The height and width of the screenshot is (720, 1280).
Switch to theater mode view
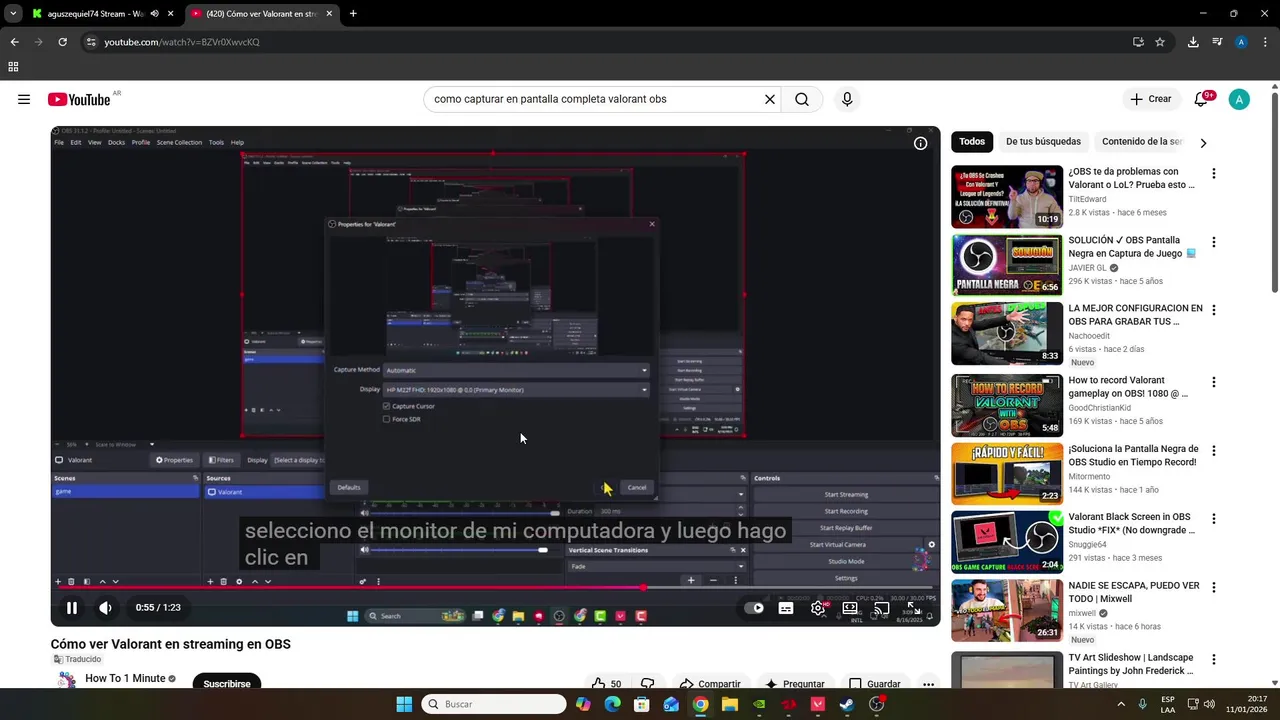click(850, 607)
